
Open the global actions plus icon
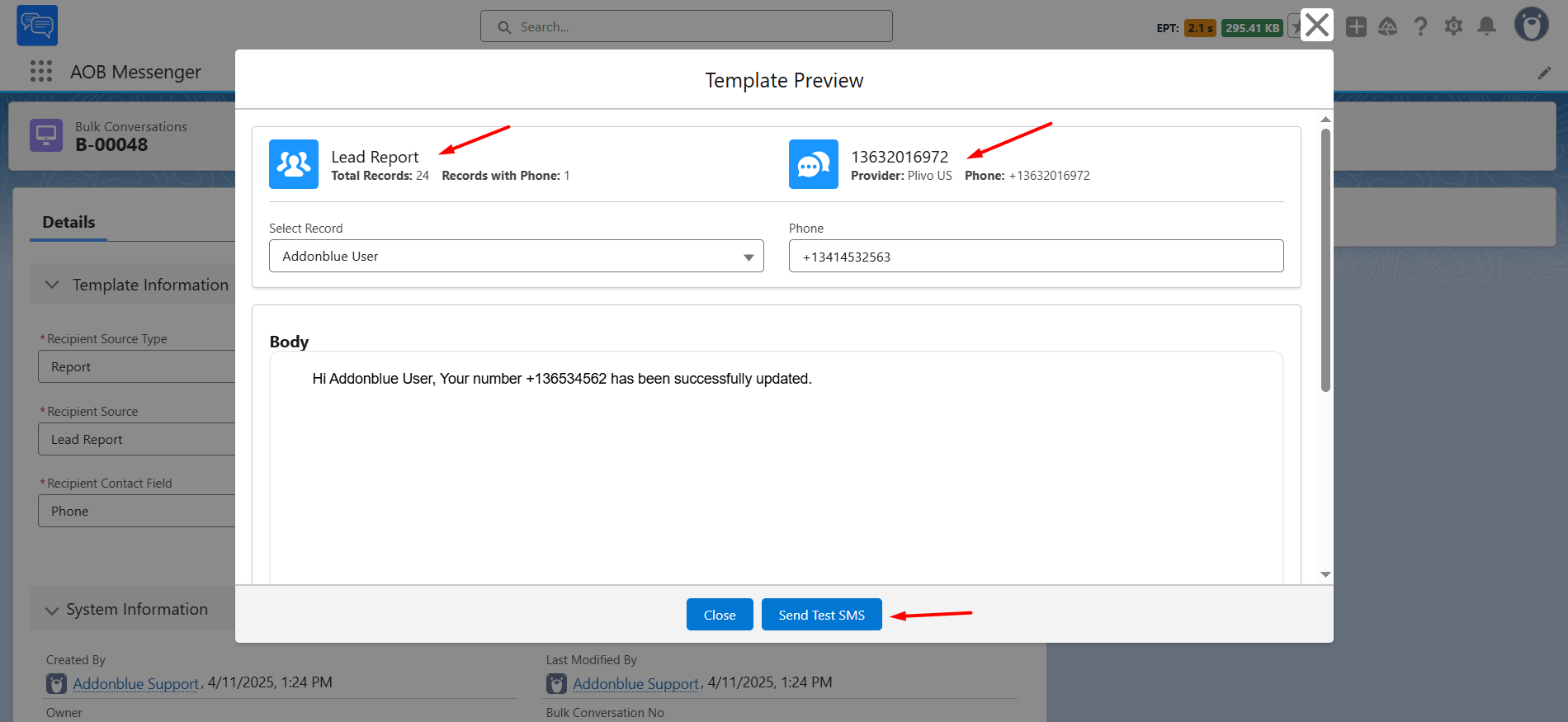tap(1356, 26)
